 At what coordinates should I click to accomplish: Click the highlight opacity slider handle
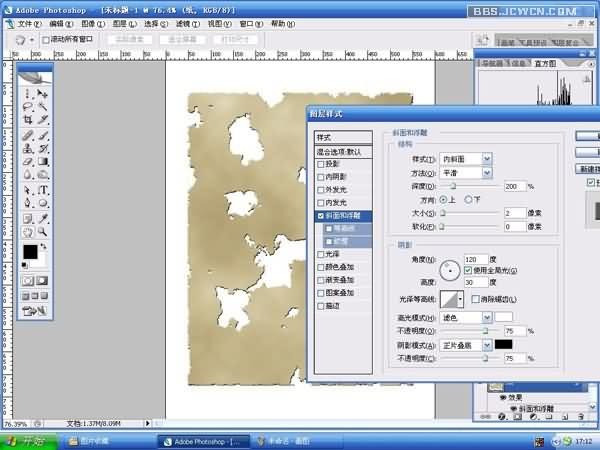[485, 331]
